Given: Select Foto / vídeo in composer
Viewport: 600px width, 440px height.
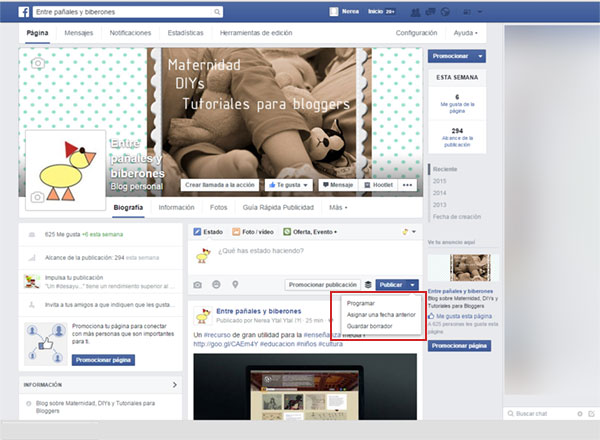Looking at the screenshot, I should pos(253,232).
